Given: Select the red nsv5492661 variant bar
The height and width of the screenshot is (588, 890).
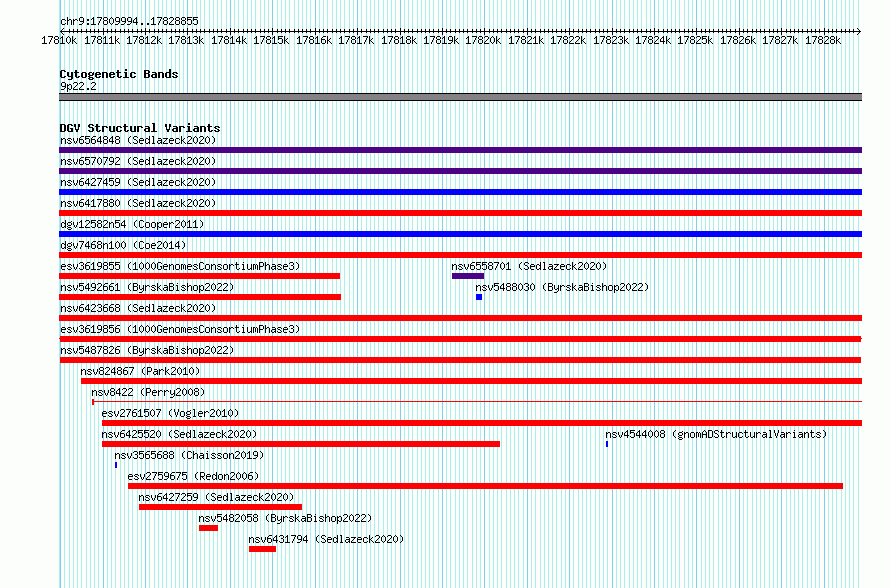Looking at the screenshot, I should click(x=200, y=297).
